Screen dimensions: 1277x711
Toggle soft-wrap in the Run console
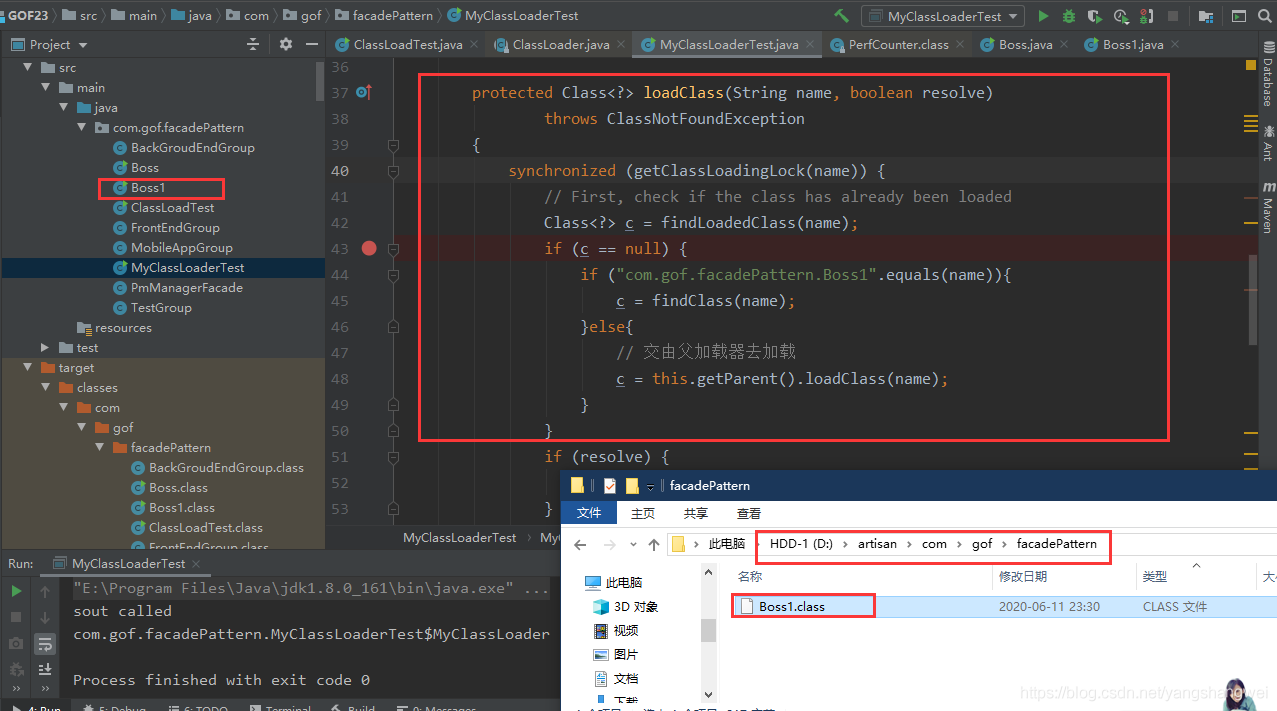[45, 643]
